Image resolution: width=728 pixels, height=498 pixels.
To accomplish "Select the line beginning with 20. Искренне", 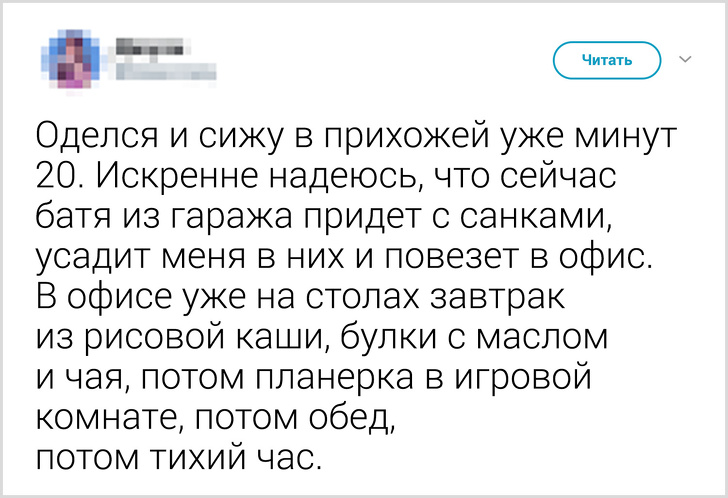I will tap(326, 177).
